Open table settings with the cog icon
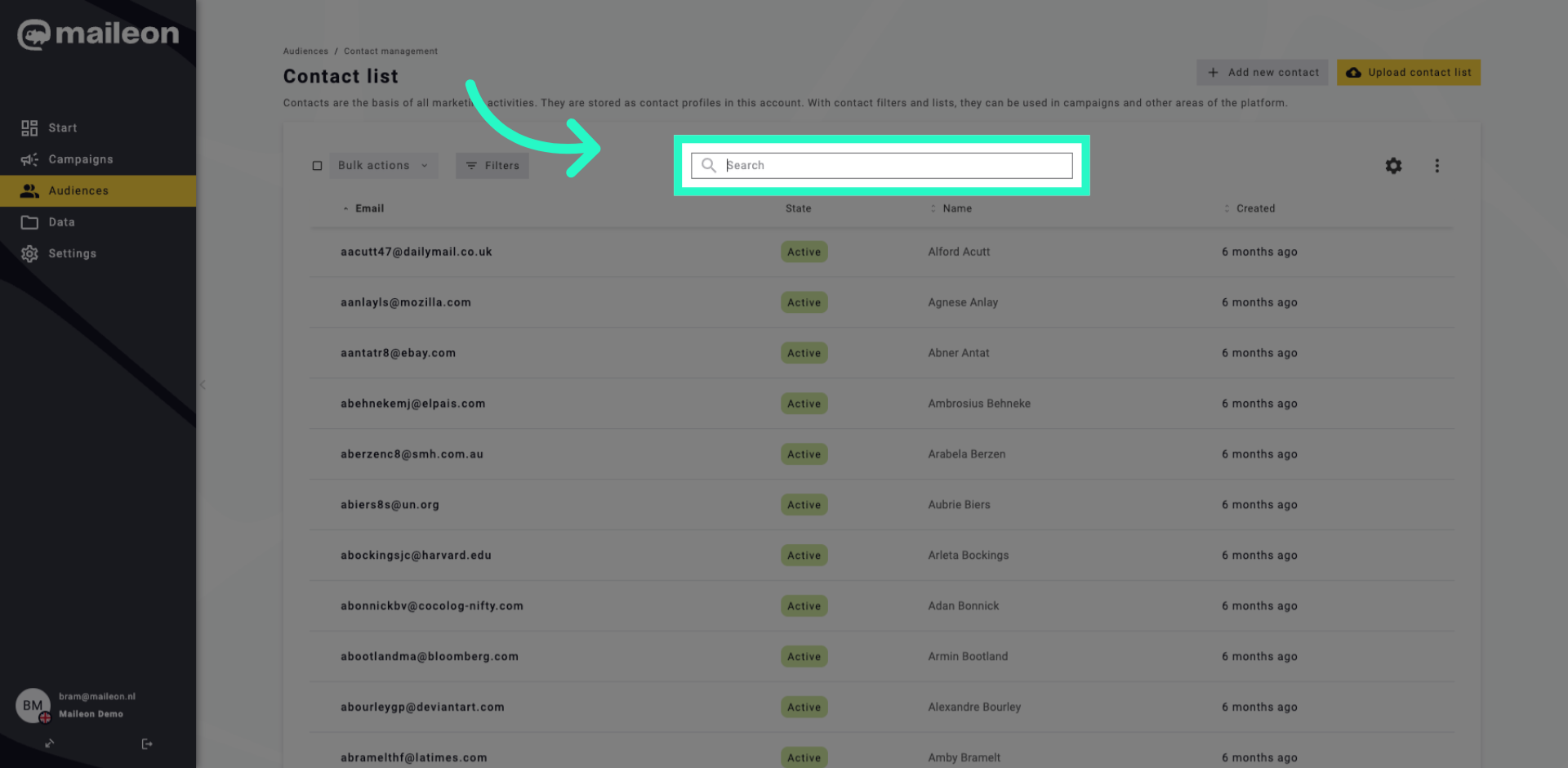The height and width of the screenshot is (768, 1568). (1393, 165)
